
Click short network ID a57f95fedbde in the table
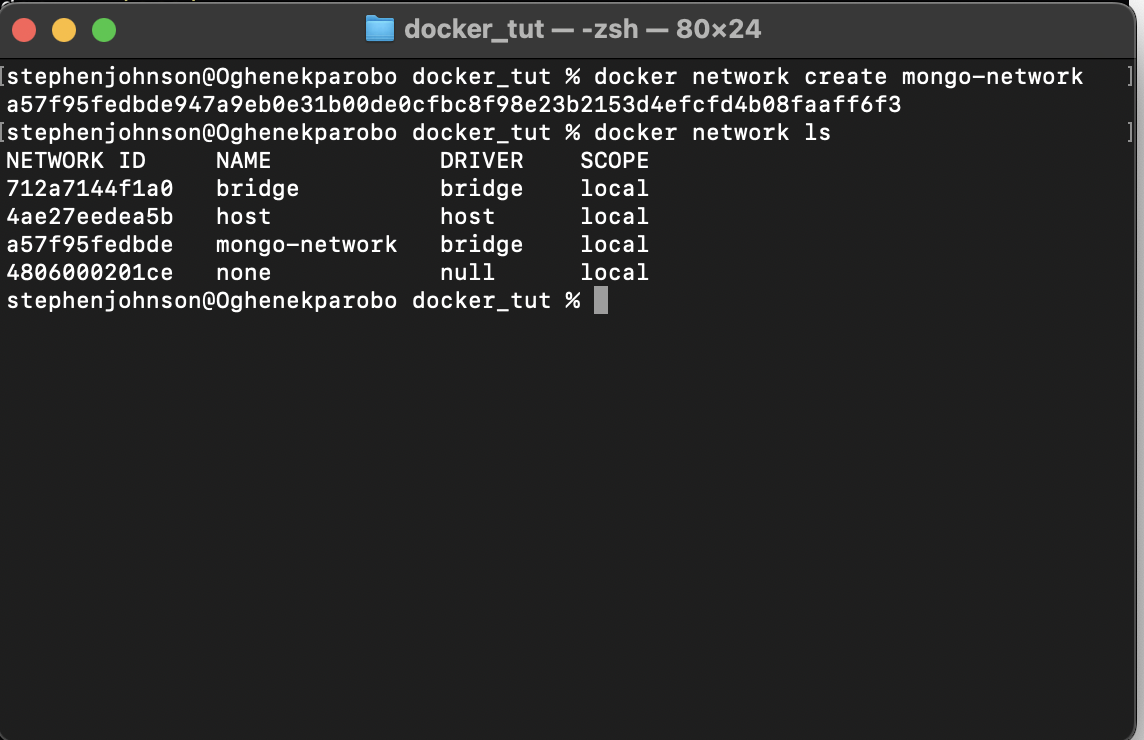tap(90, 245)
